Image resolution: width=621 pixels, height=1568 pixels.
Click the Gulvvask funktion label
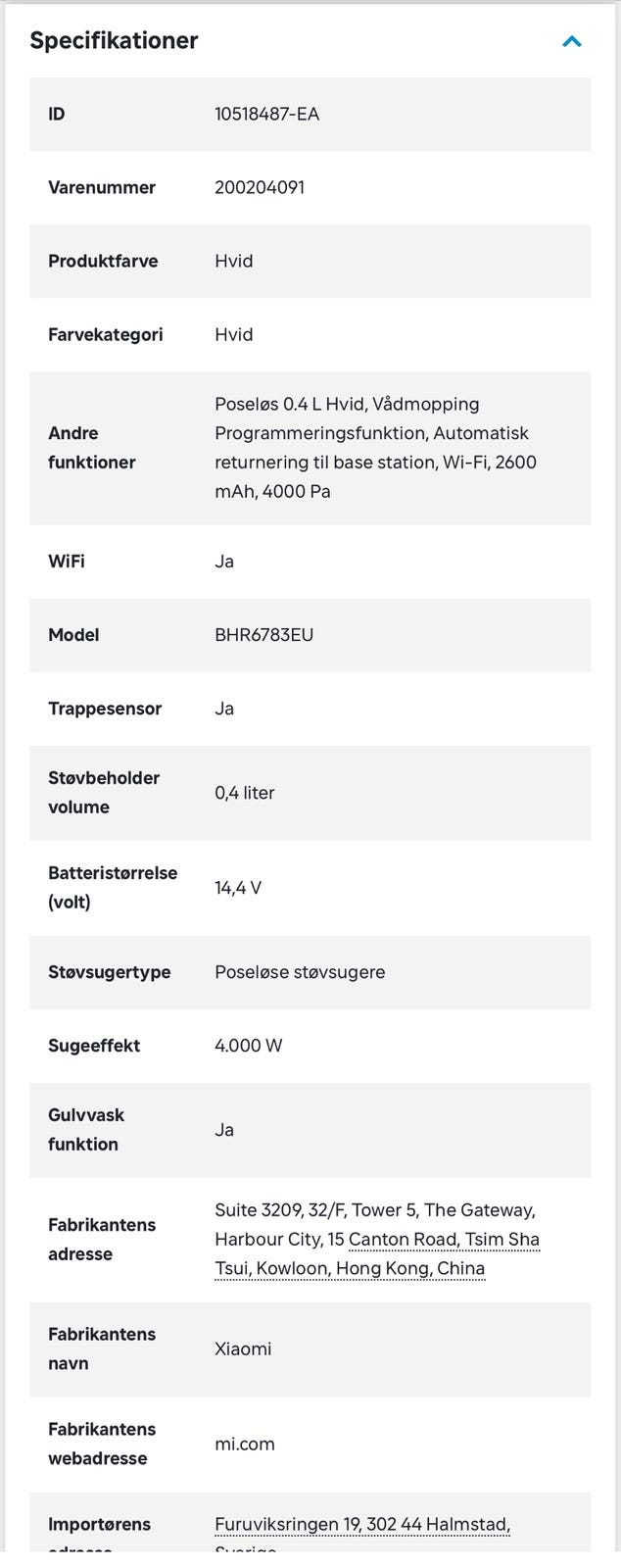tap(86, 1129)
